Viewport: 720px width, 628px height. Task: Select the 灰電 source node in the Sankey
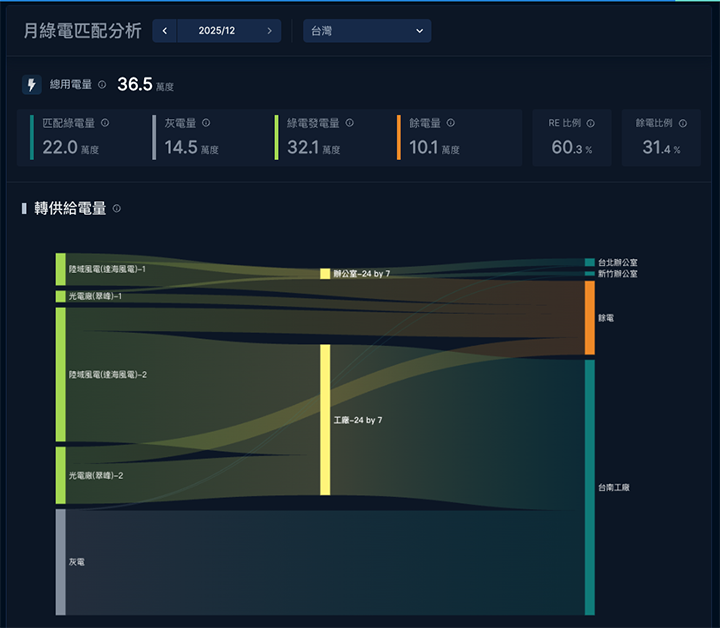pyautogui.click(x=61, y=562)
